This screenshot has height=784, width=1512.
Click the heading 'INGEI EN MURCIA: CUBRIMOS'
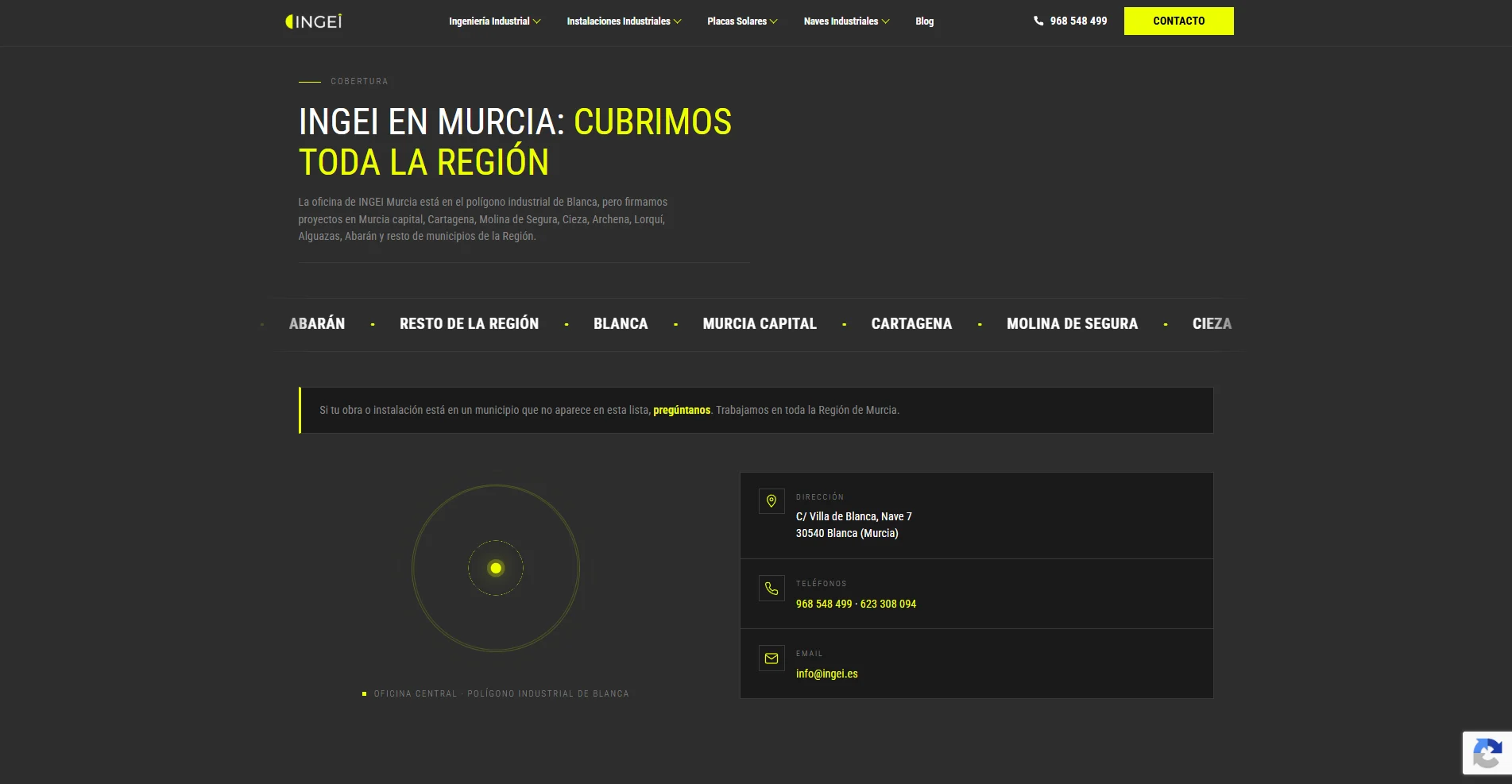point(515,122)
